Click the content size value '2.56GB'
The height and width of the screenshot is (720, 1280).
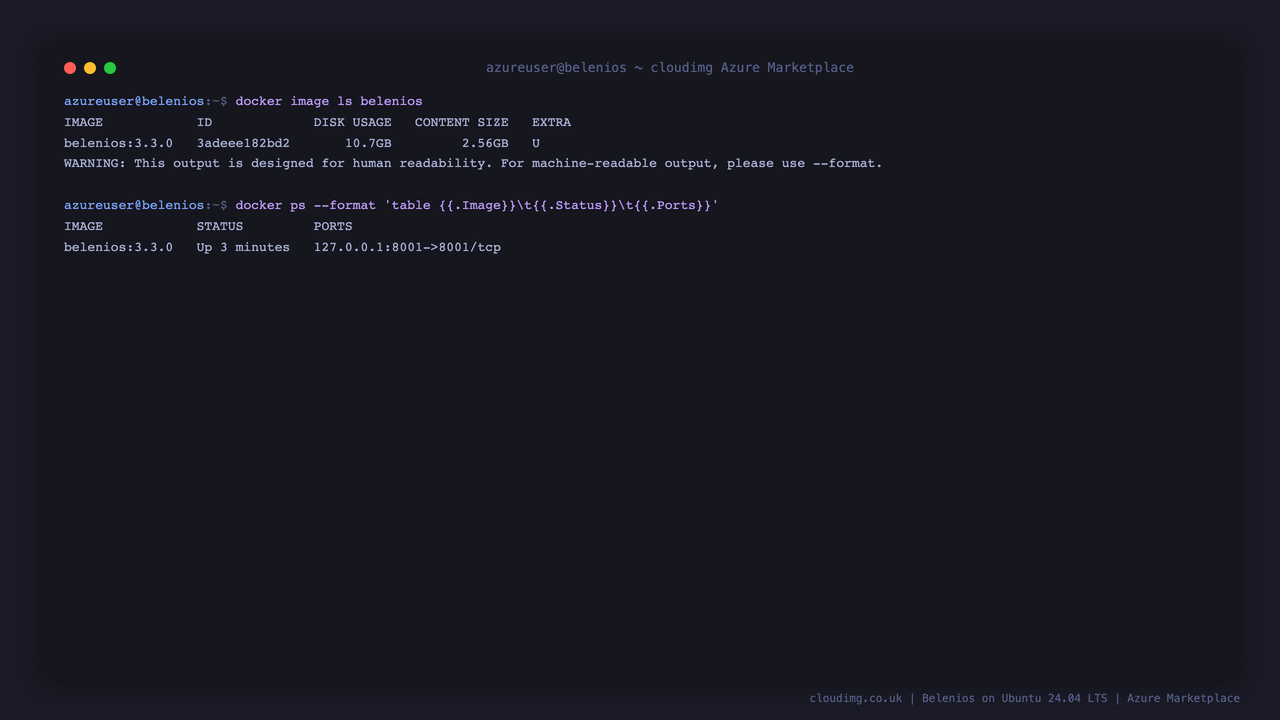click(485, 143)
